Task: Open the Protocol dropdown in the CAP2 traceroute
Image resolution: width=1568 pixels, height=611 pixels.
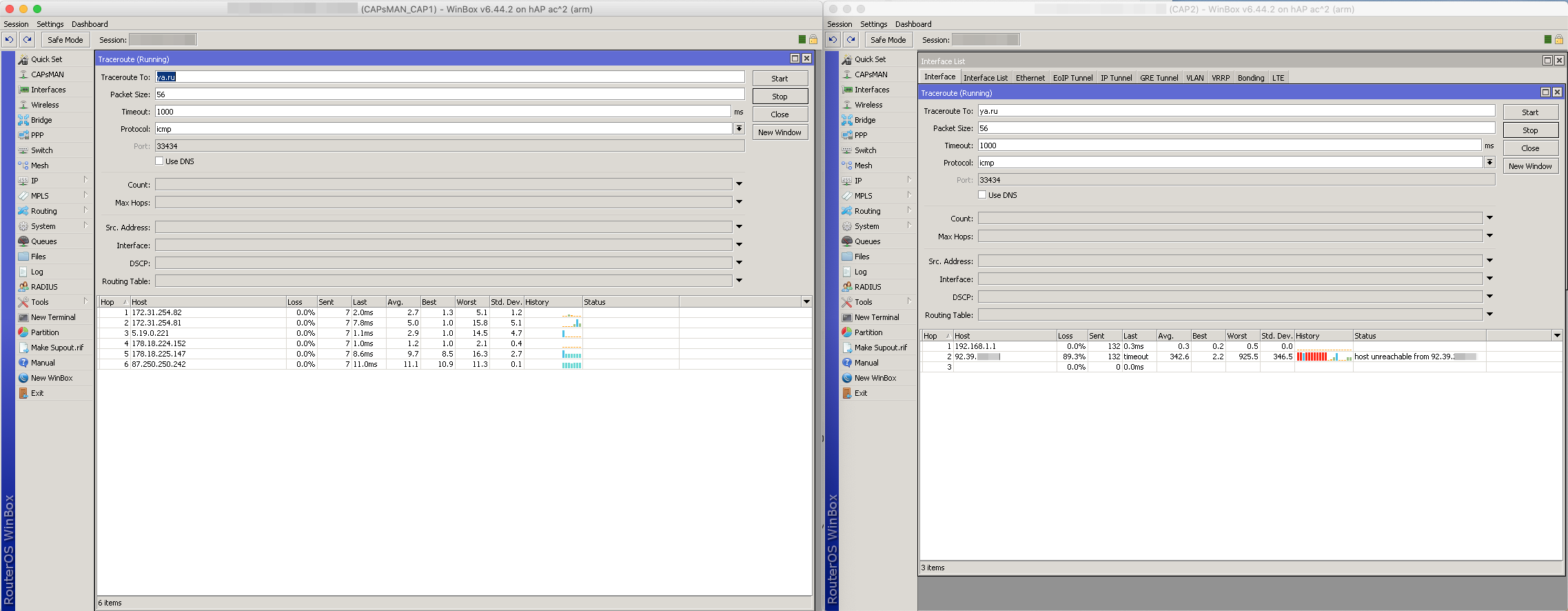Action: (1489, 163)
